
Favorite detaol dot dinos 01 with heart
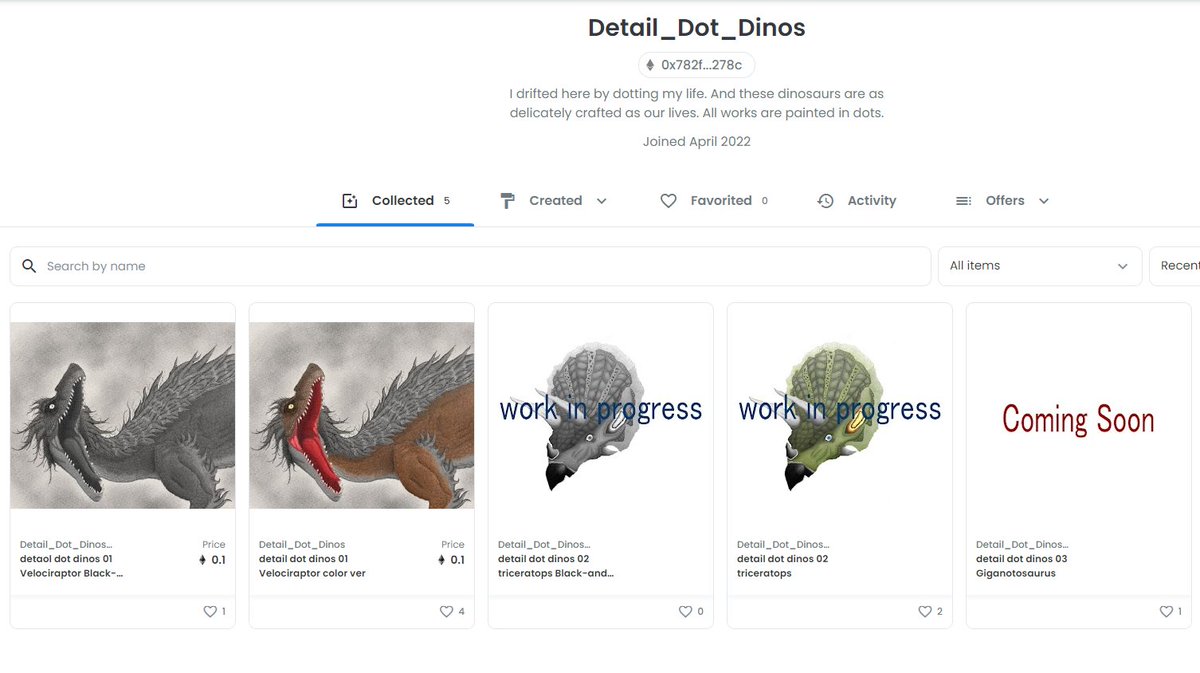click(x=210, y=611)
